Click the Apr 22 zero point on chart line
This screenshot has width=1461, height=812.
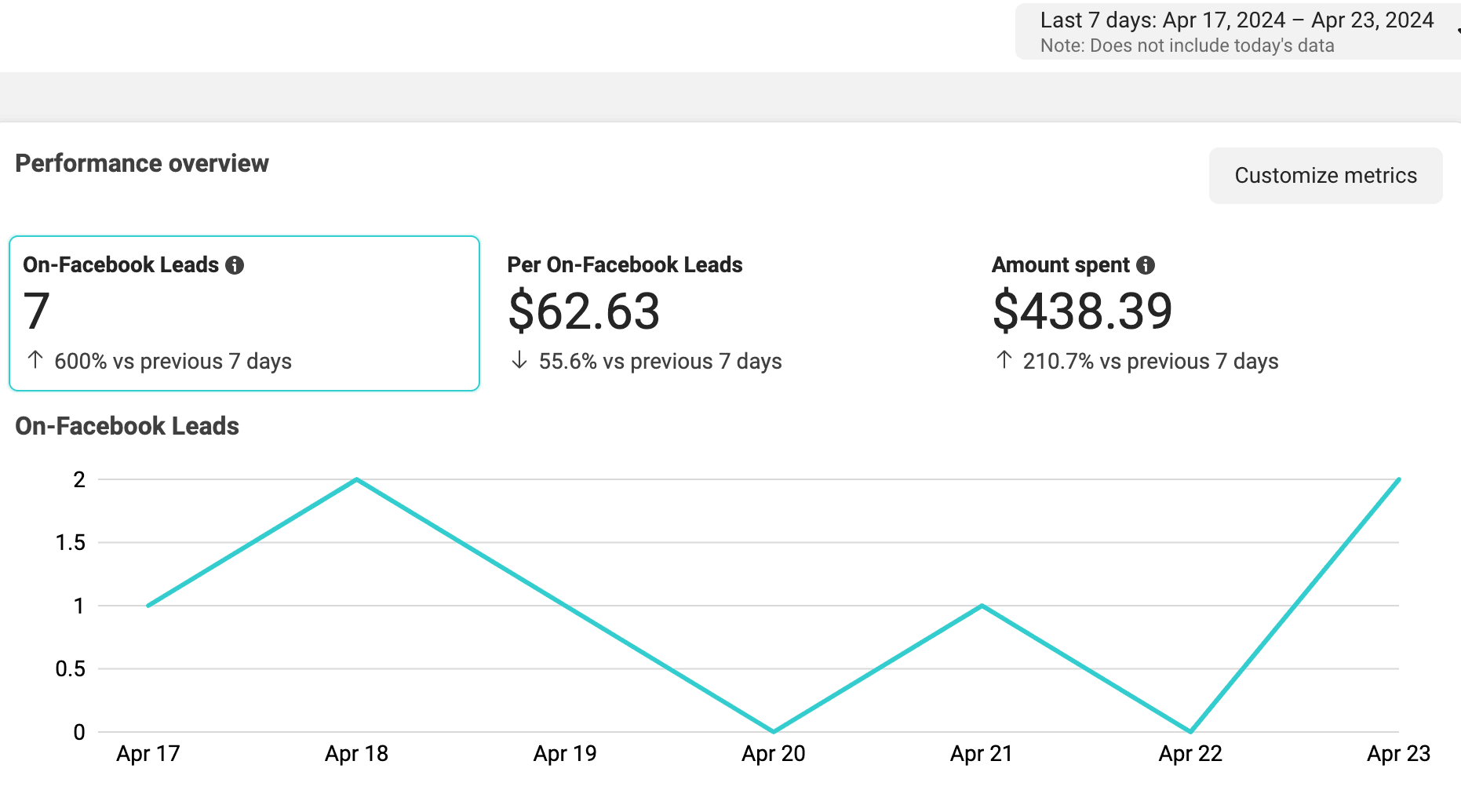1190,731
